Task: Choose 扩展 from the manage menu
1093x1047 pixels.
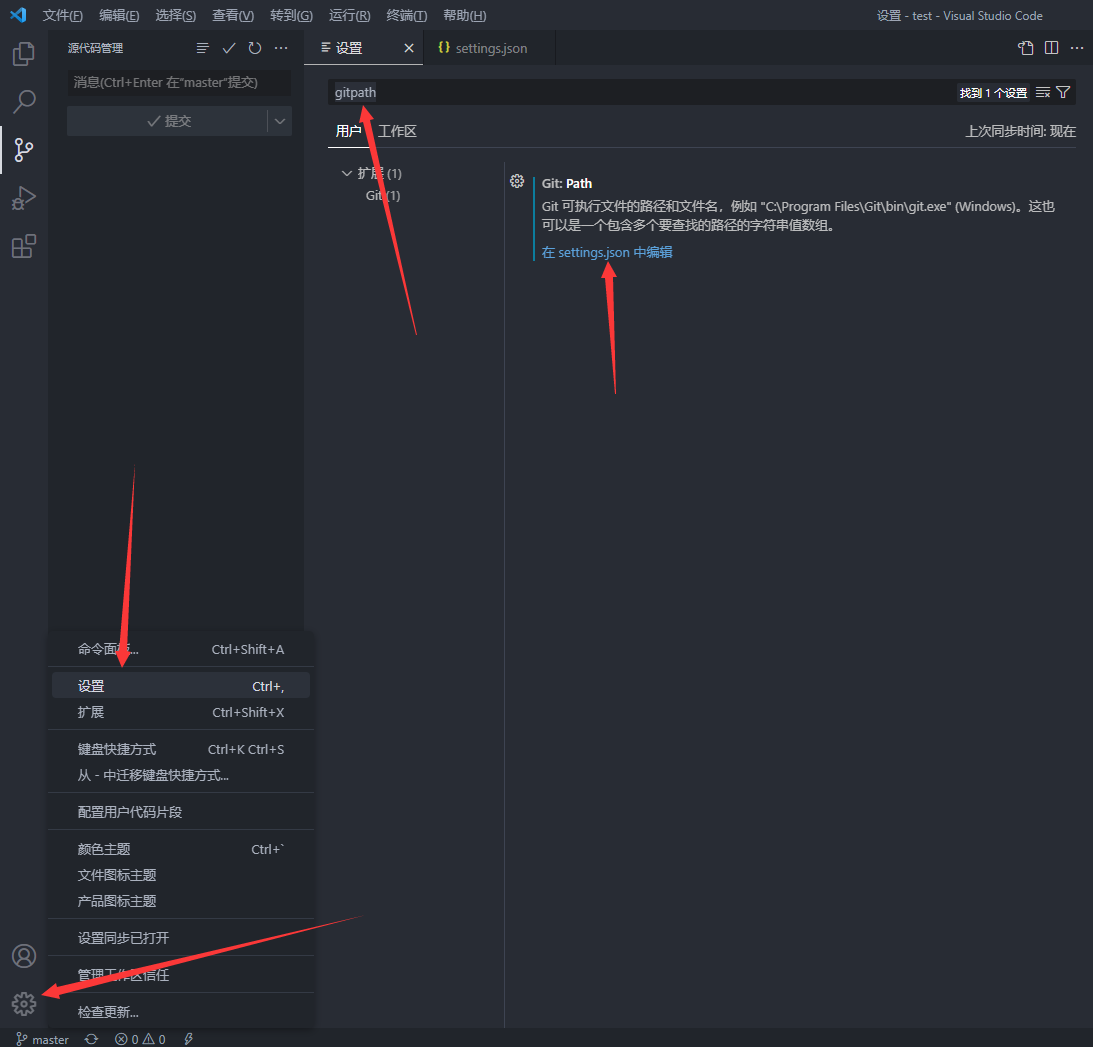Action: click(x=181, y=712)
